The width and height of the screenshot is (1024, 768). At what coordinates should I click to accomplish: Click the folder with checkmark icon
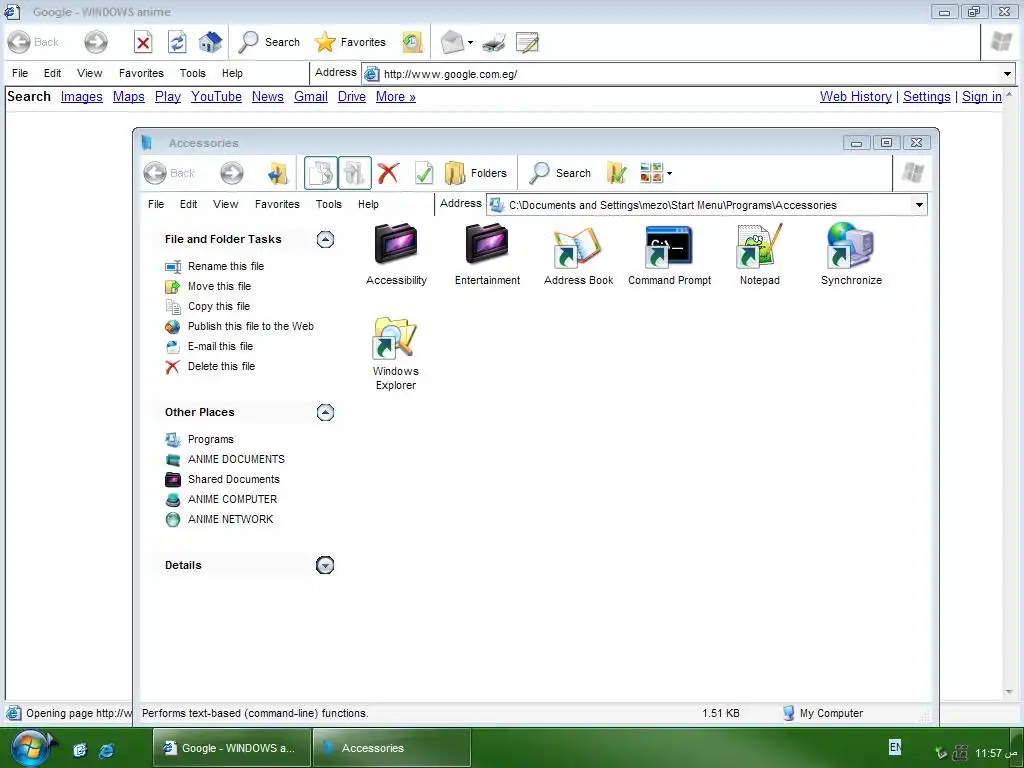(x=616, y=173)
